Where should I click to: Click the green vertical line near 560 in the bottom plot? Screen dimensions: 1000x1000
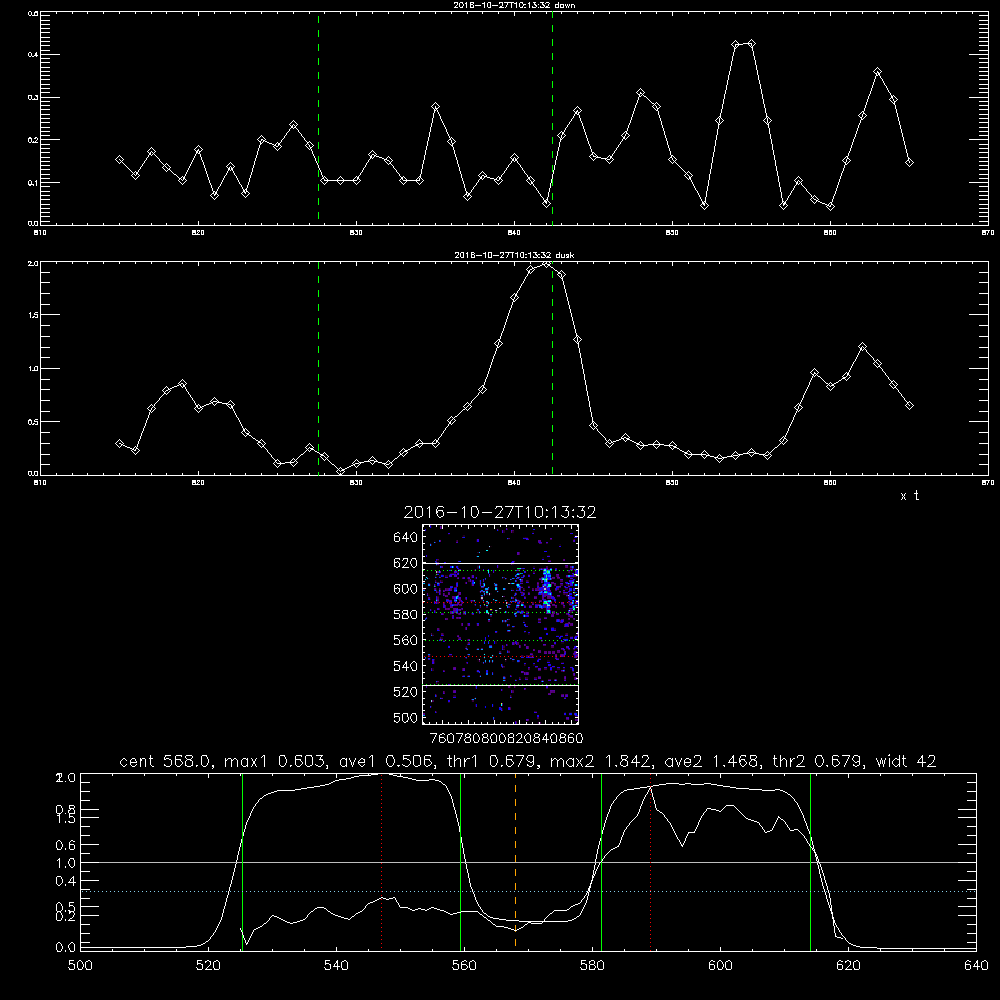pyautogui.click(x=460, y=861)
